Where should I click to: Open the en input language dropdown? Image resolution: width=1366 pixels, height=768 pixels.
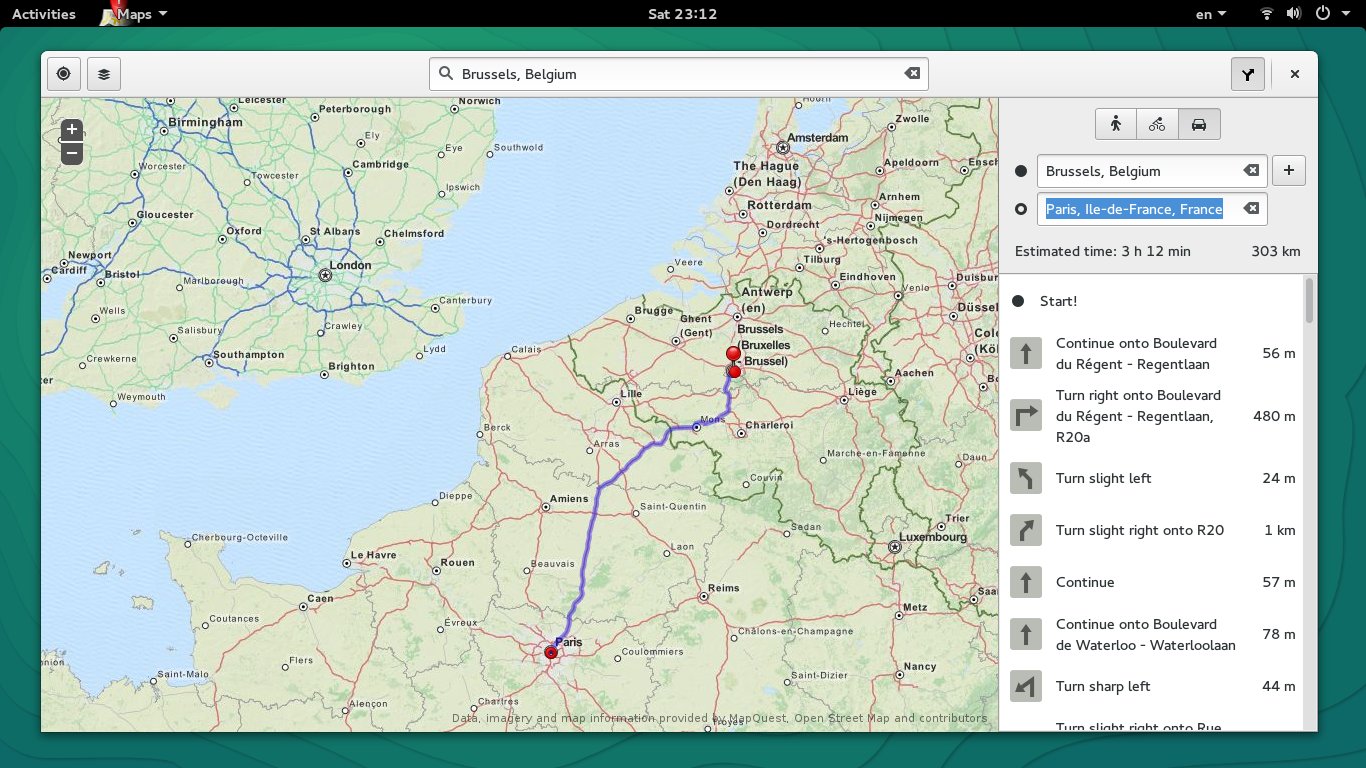[1211, 14]
